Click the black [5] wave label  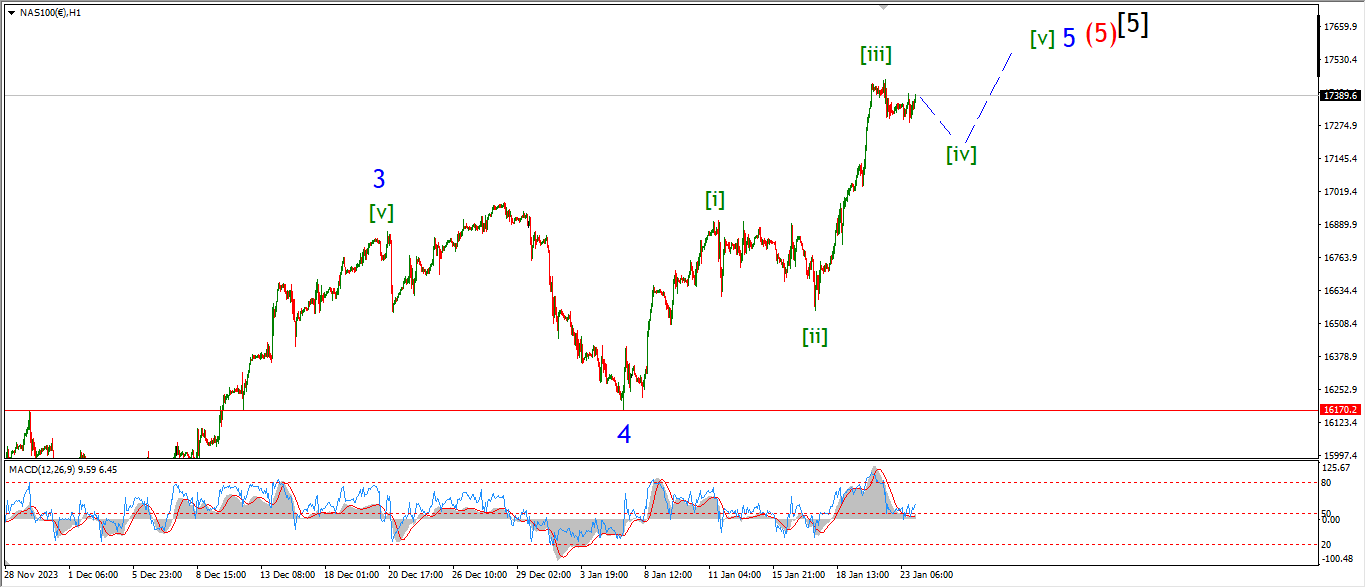(x=1133, y=24)
